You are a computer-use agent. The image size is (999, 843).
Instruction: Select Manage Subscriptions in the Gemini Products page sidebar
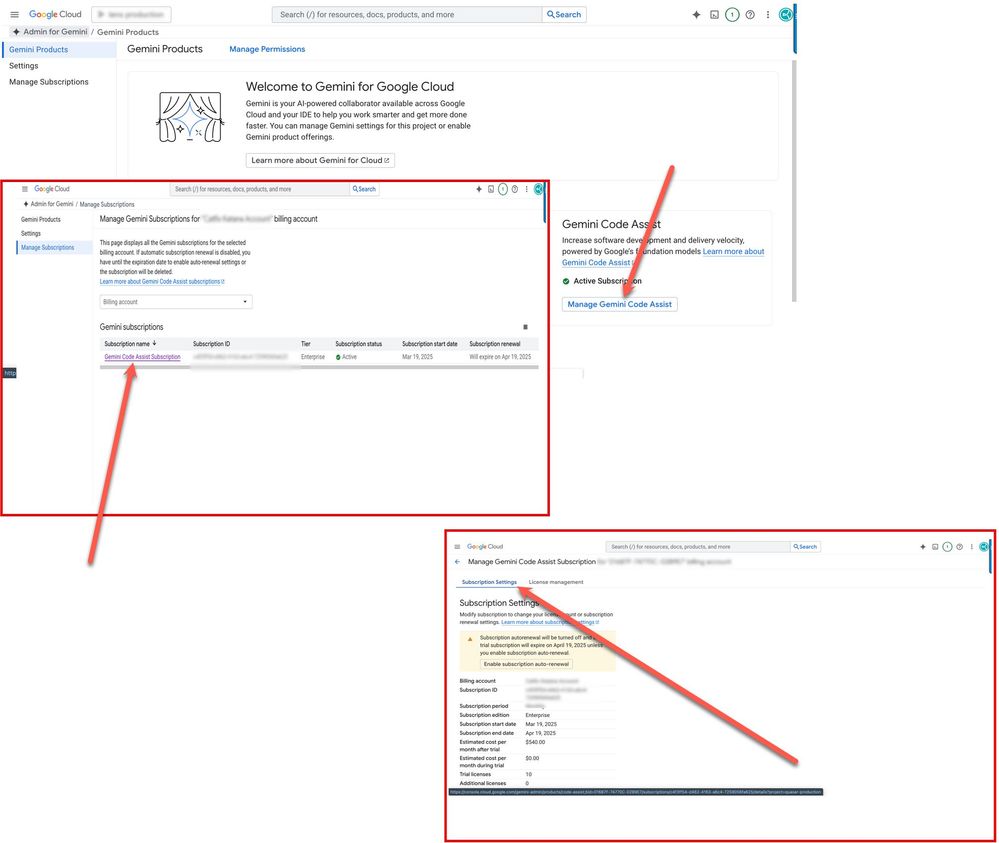click(48, 82)
